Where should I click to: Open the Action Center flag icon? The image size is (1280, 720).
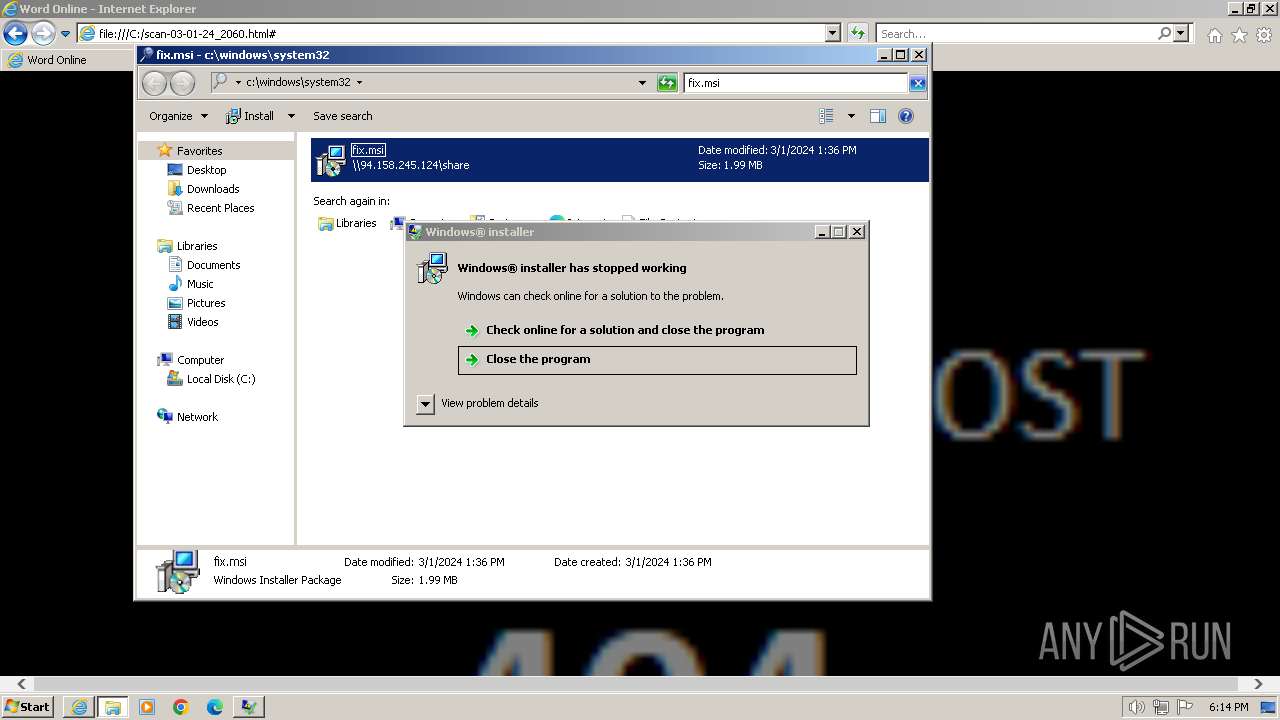point(1185,707)
